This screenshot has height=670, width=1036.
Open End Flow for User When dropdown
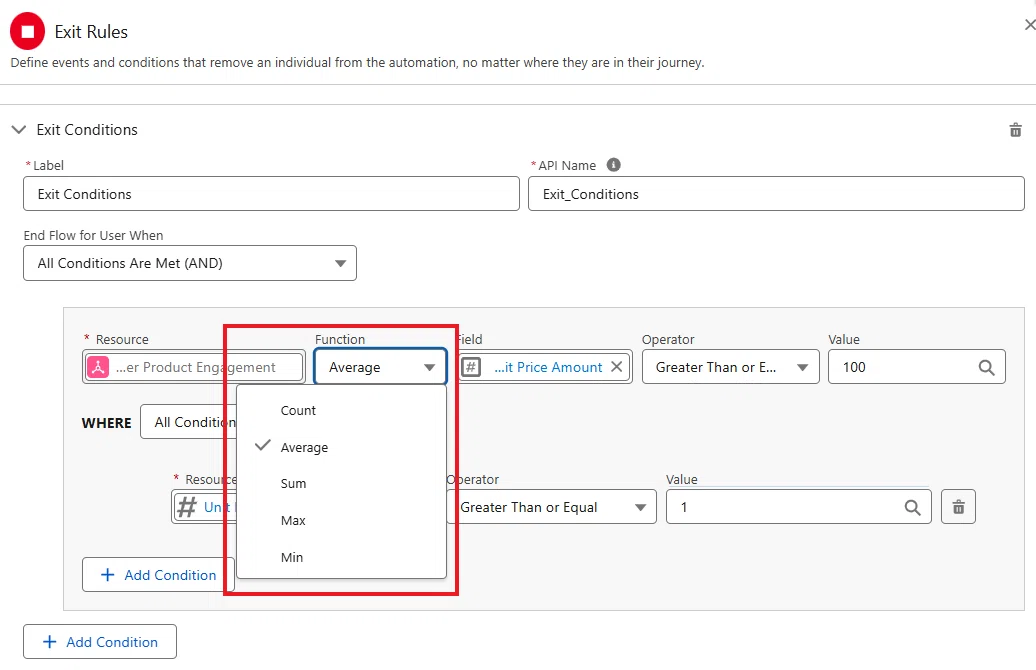[190, 263]
